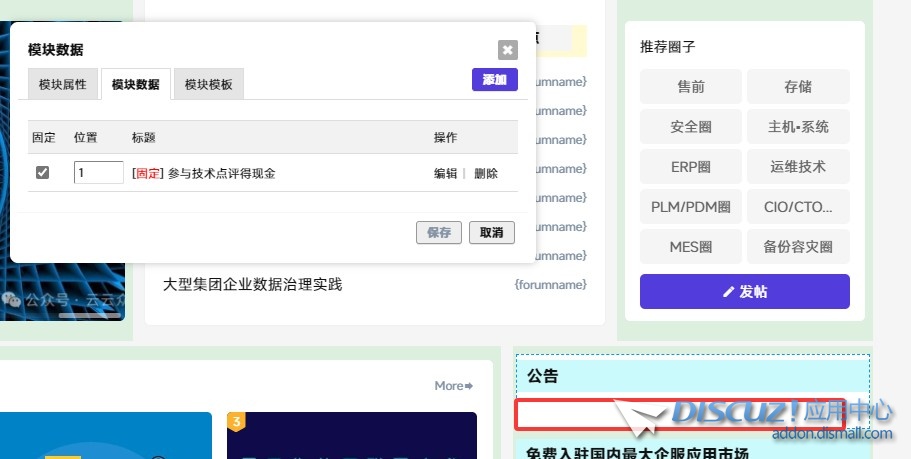Click the 位置 column header
Screen dimensions: 911x459
[x=85, y=138]
